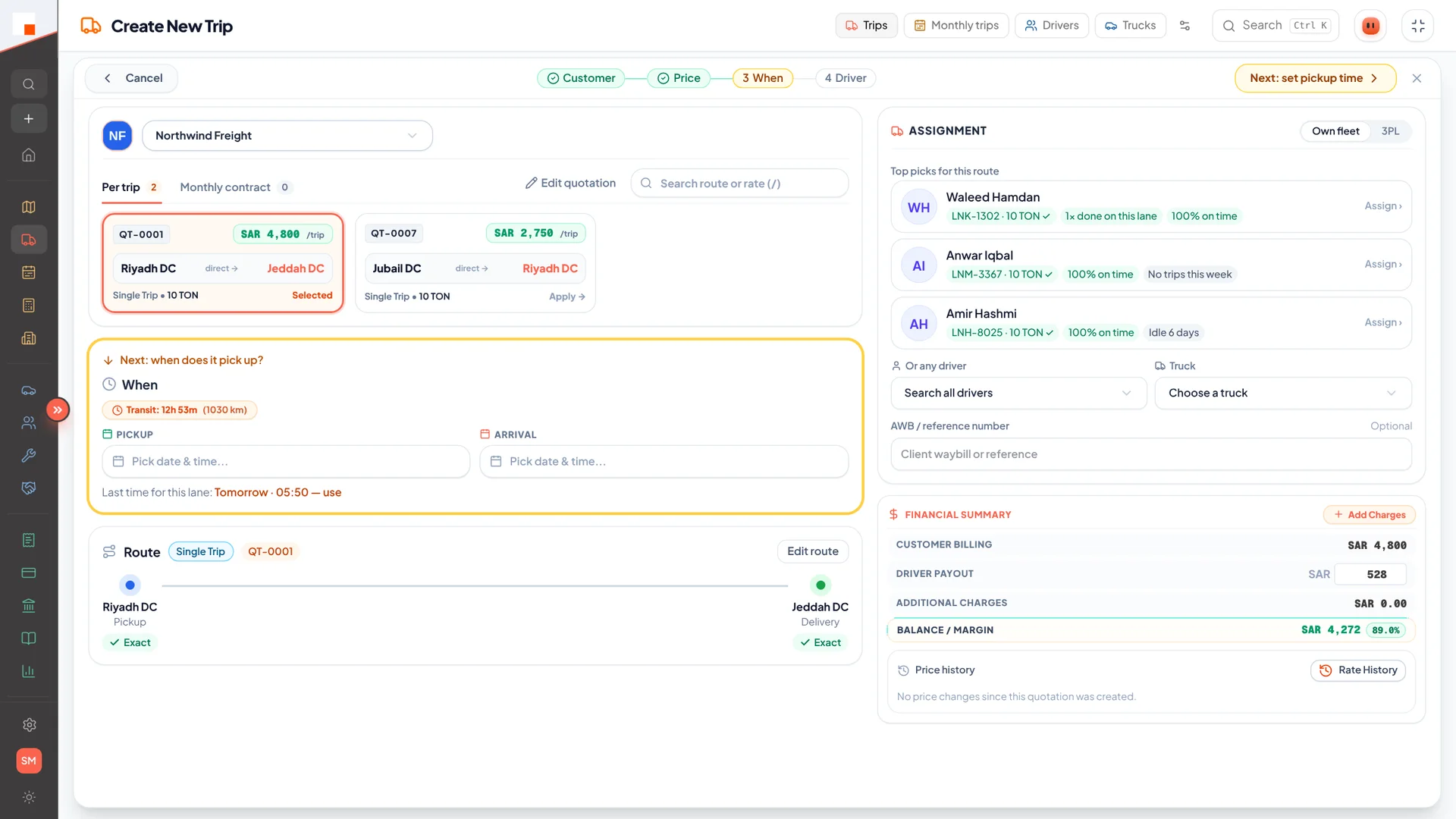Expand the LNM-3367 10 TON truck selector
Viewport: 1456px width, 819px height.
(x=1002, y=275)
